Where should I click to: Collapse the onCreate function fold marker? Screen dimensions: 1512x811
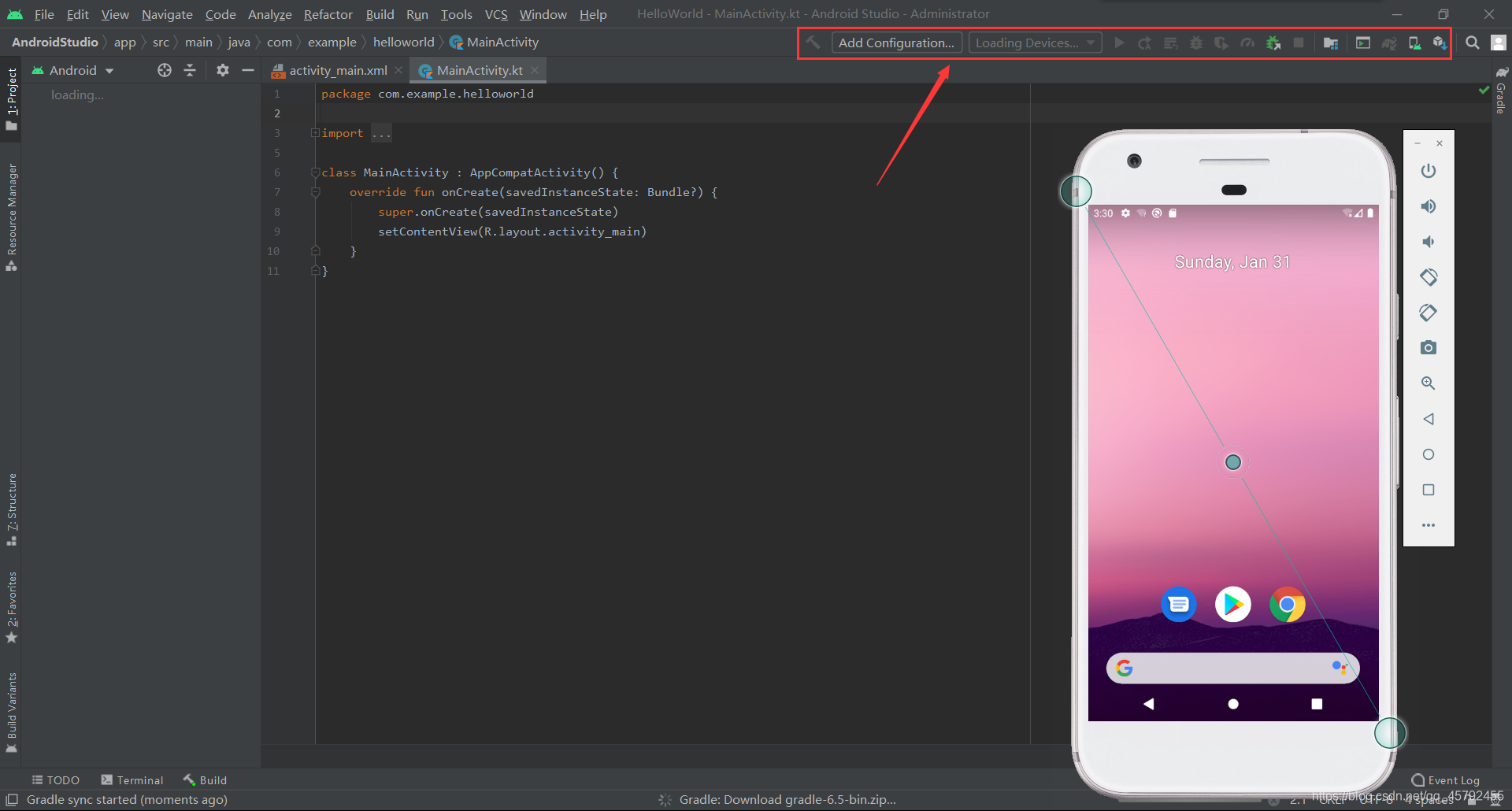click(315, 192)
